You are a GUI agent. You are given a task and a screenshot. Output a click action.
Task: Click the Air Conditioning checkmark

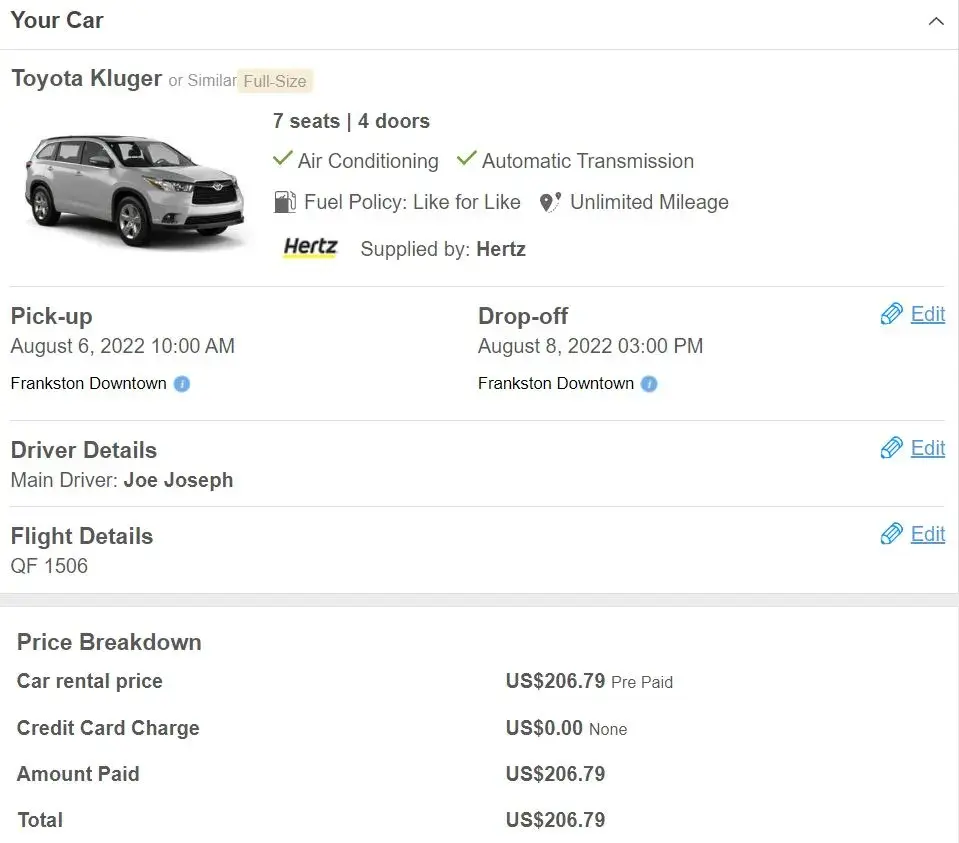click(283, 159)
